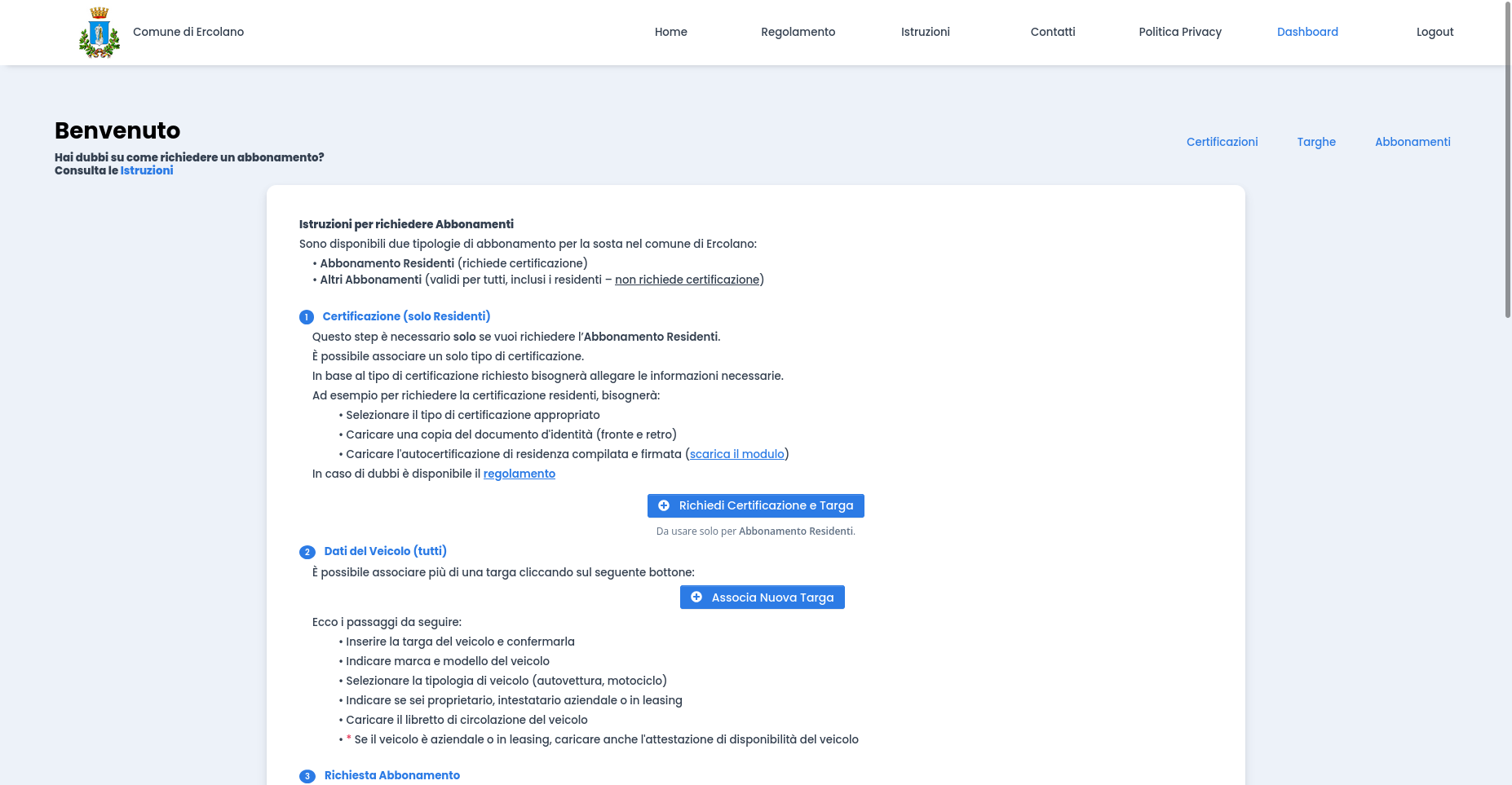Viewport: 1512px width, 785px height.
Task: Switch to the Abbonamenti section
Action: tap(1413, 142)
